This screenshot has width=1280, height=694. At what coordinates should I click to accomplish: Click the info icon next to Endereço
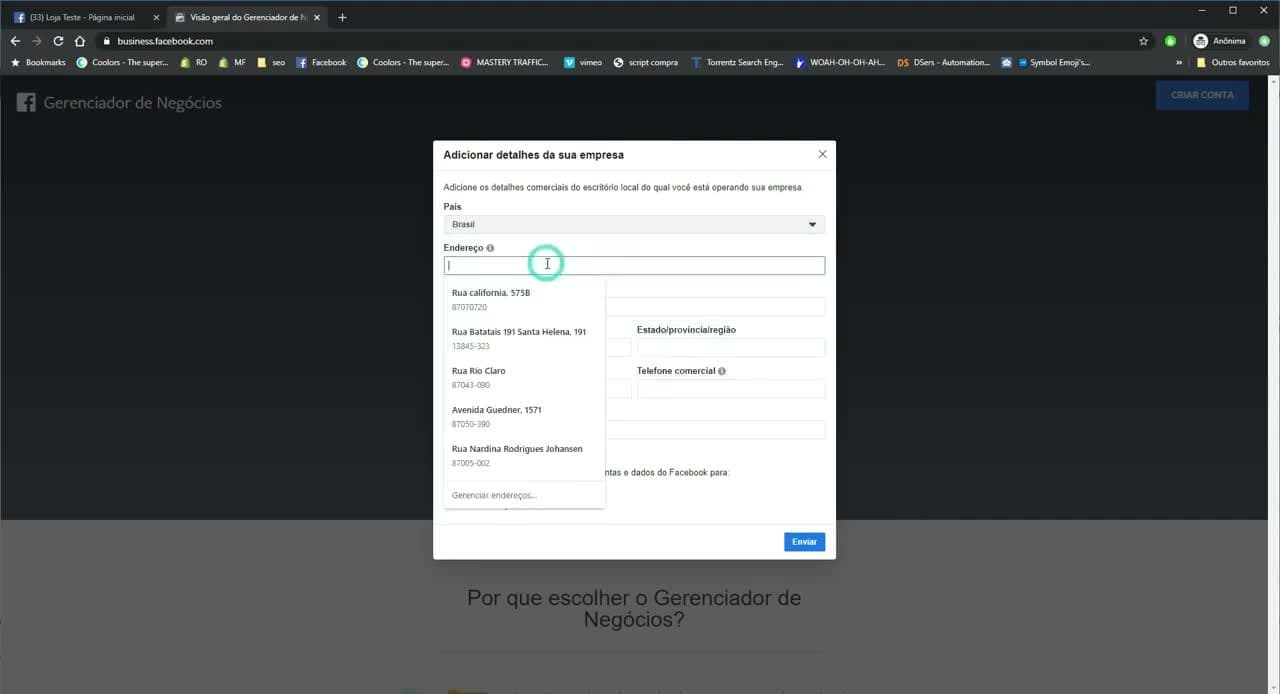(x=490, y=247)
